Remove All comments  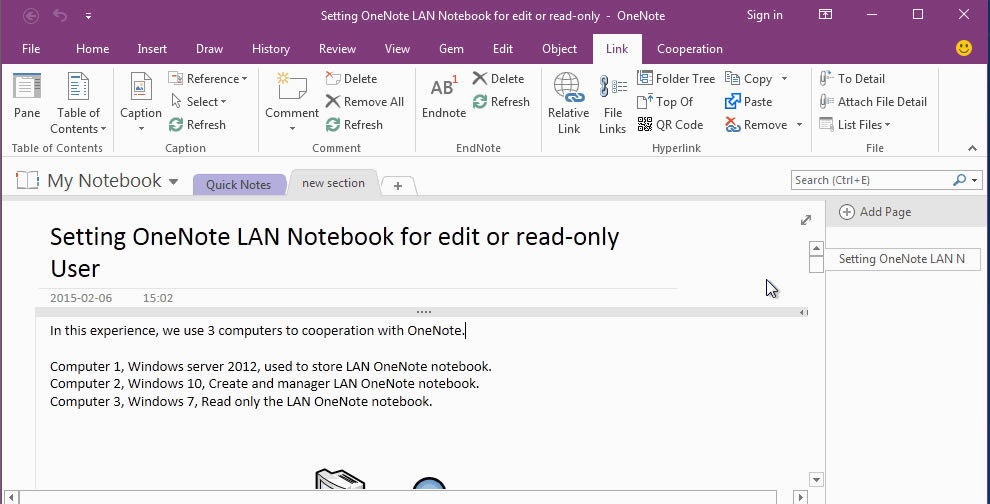364,101
